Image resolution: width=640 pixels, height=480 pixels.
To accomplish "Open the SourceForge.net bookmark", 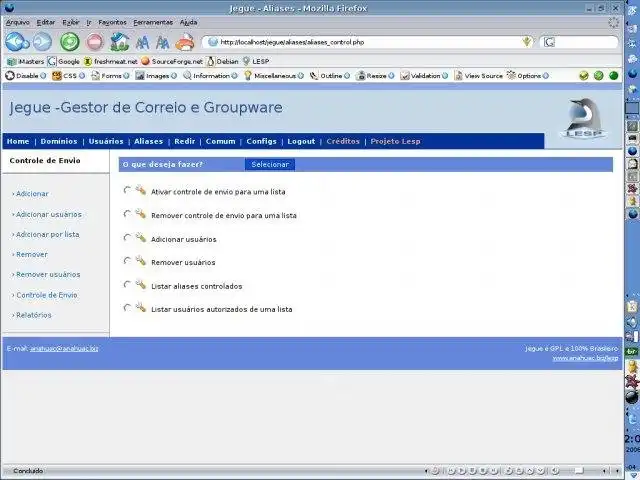I will click(x=172, y=62).
